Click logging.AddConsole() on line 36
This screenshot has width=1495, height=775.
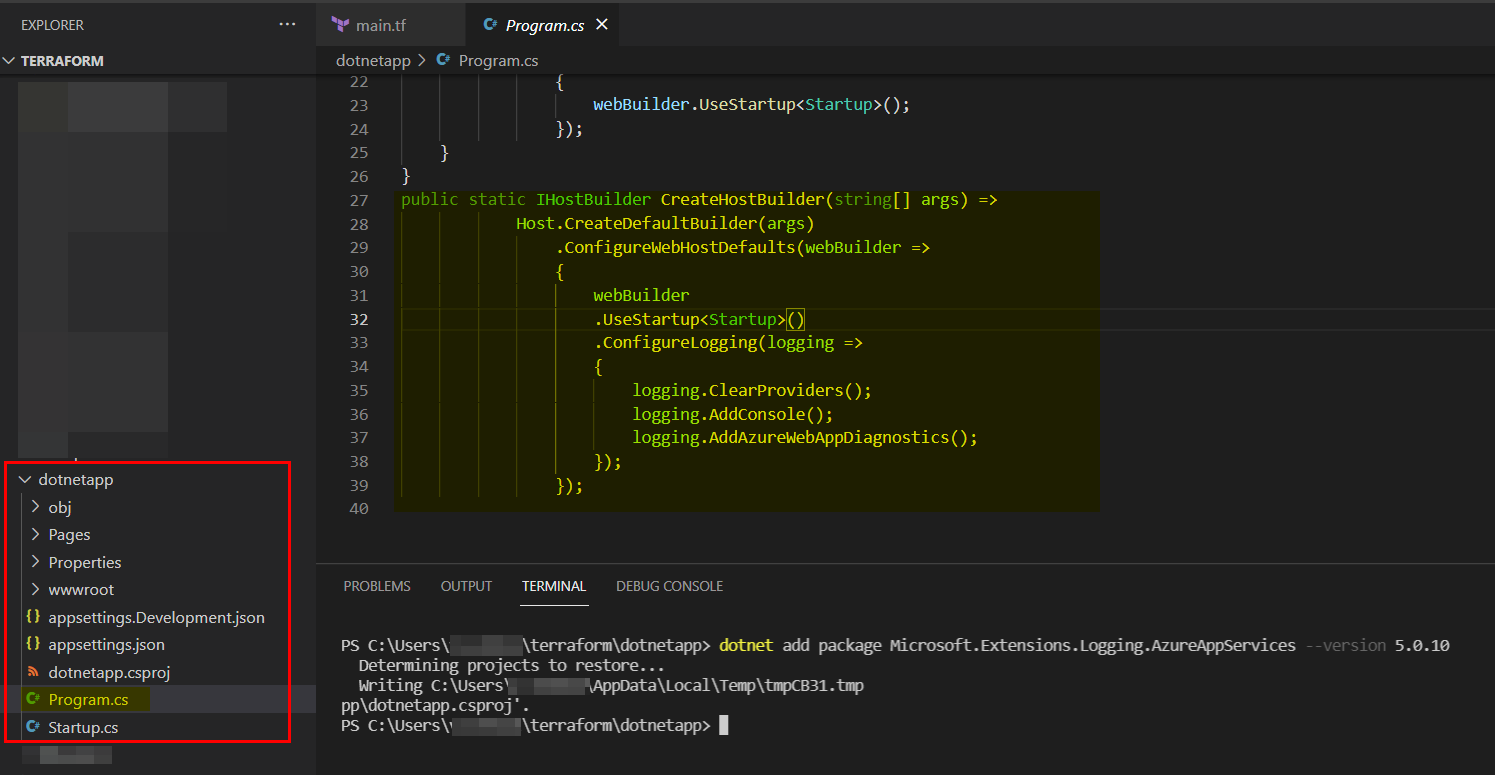pyautogui.click(x=733, y=414)
